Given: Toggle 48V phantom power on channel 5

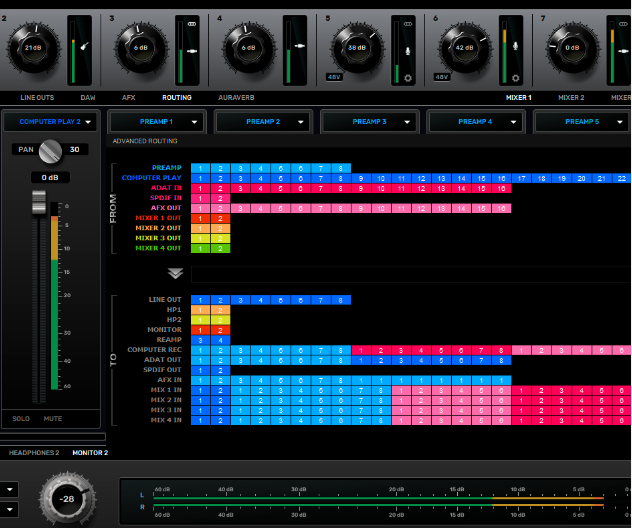Looking at the screenshot, I should [335, 76].
